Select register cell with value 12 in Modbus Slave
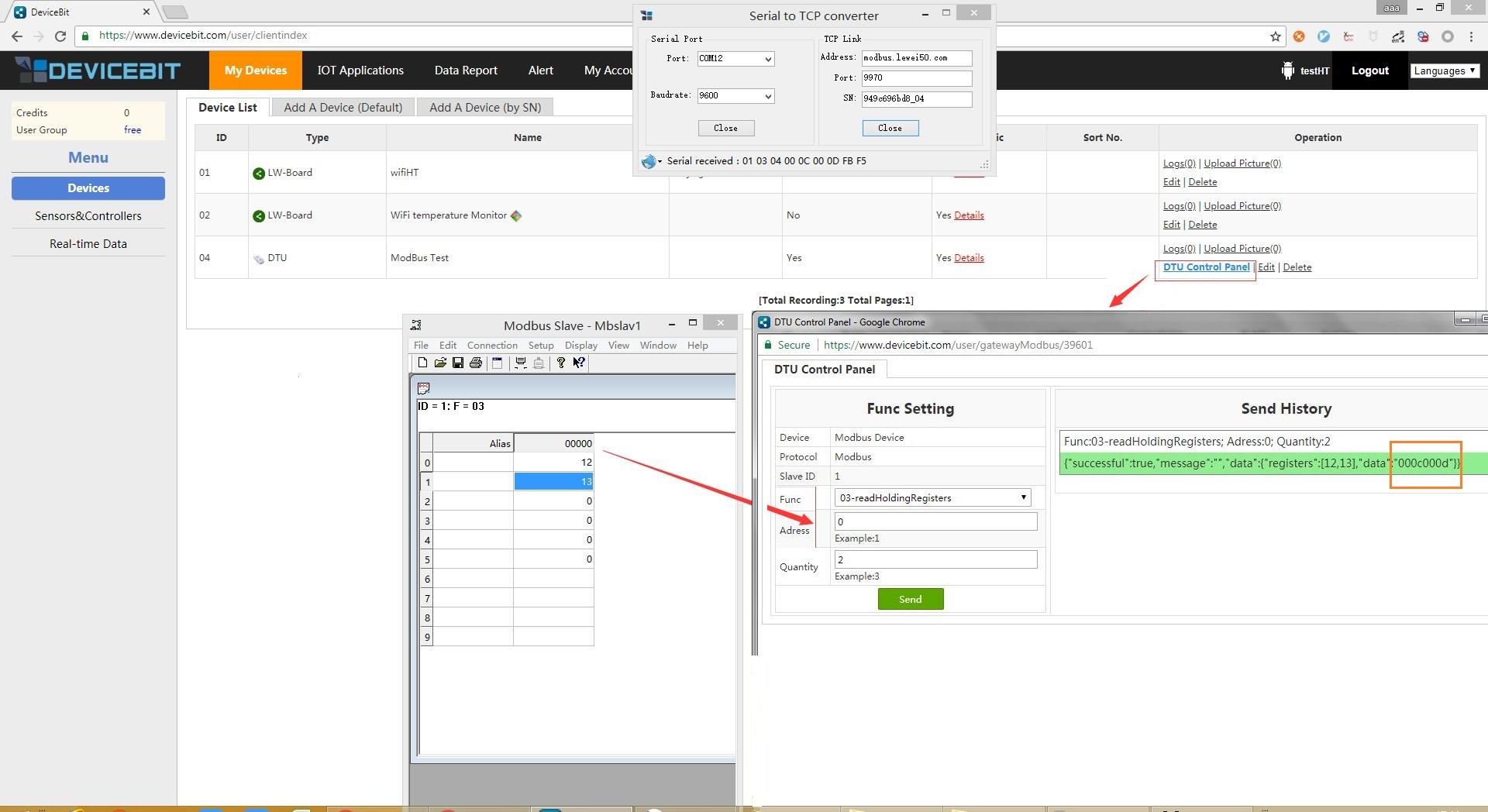 (553, 462)
